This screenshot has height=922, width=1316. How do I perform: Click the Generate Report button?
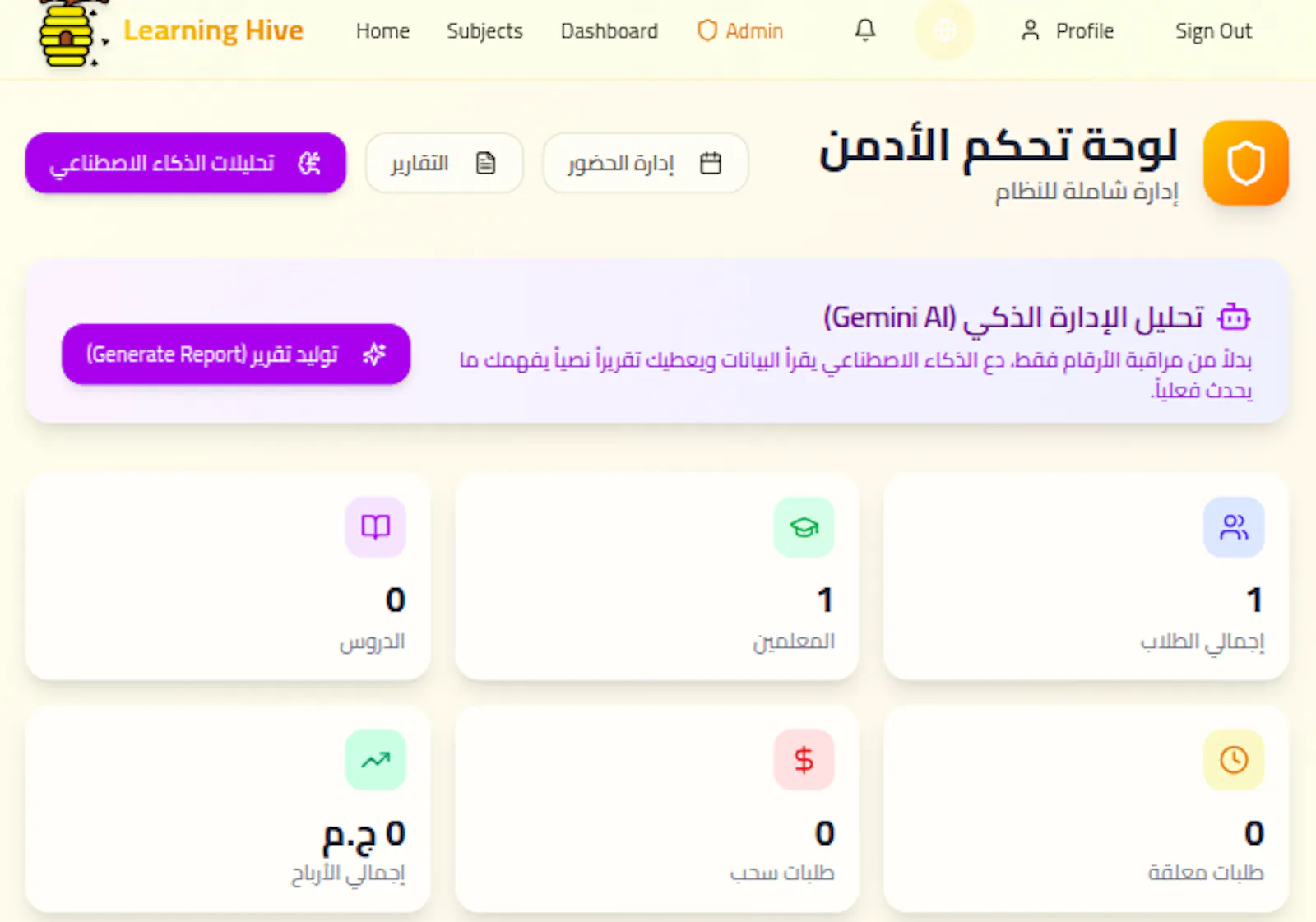[x=236, y=354]
